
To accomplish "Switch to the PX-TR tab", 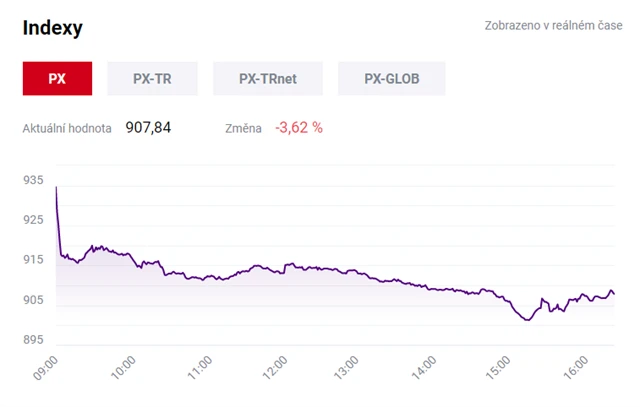I will (x=152, y=78).
